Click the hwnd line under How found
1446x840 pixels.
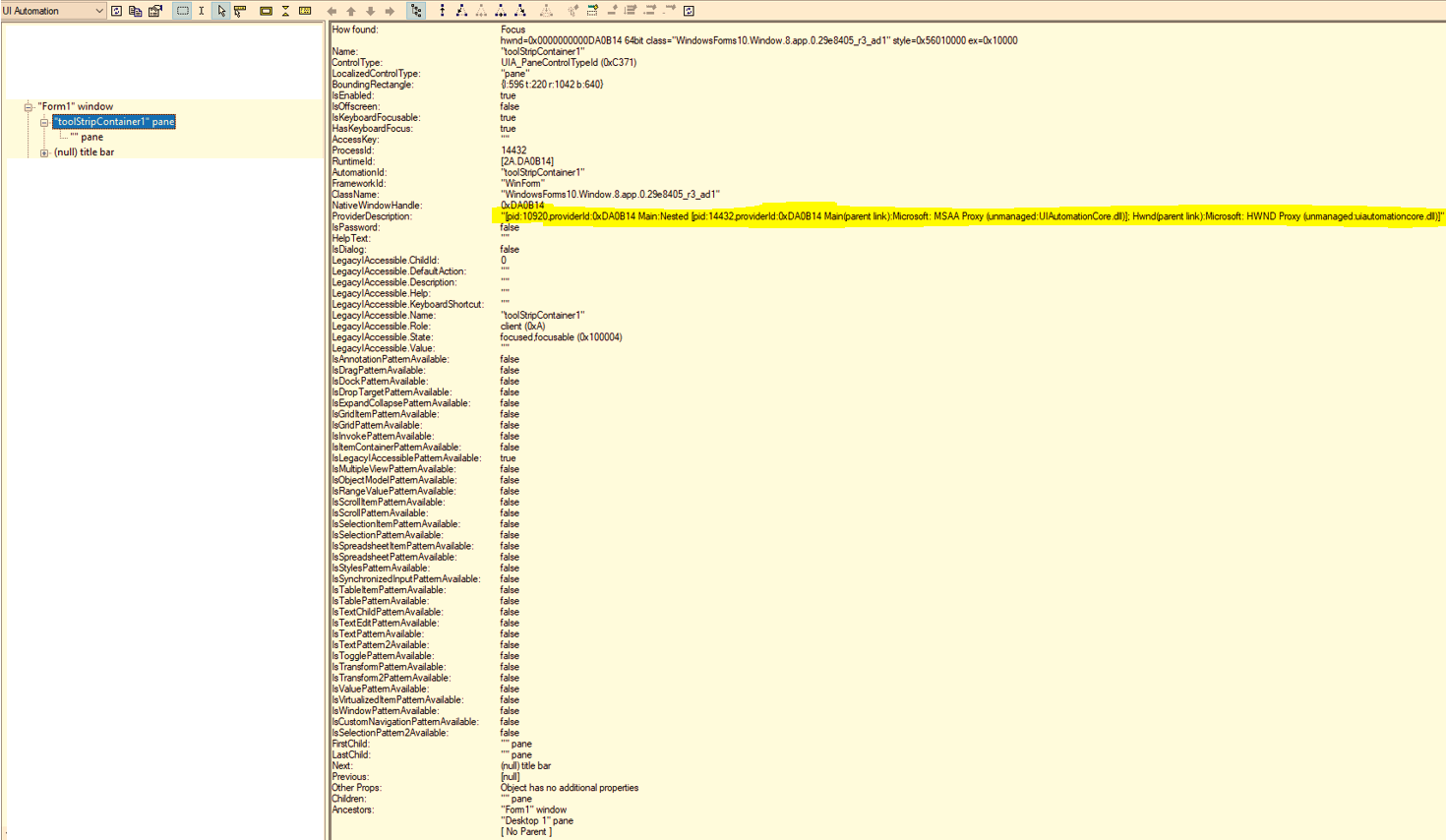pos(758,40)
